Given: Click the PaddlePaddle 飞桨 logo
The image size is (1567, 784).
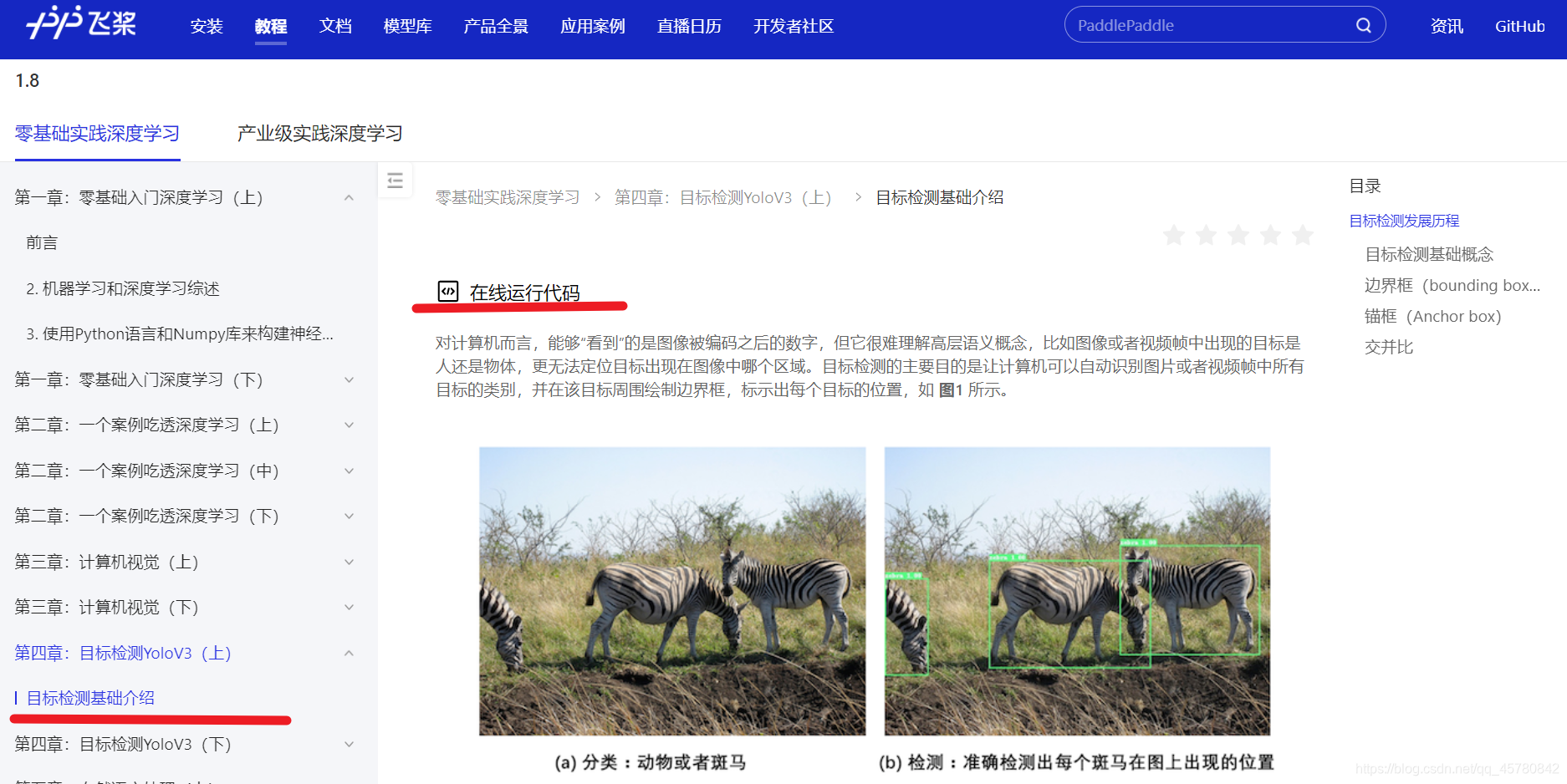Looking at the screenshot, I should pos(82,23).
